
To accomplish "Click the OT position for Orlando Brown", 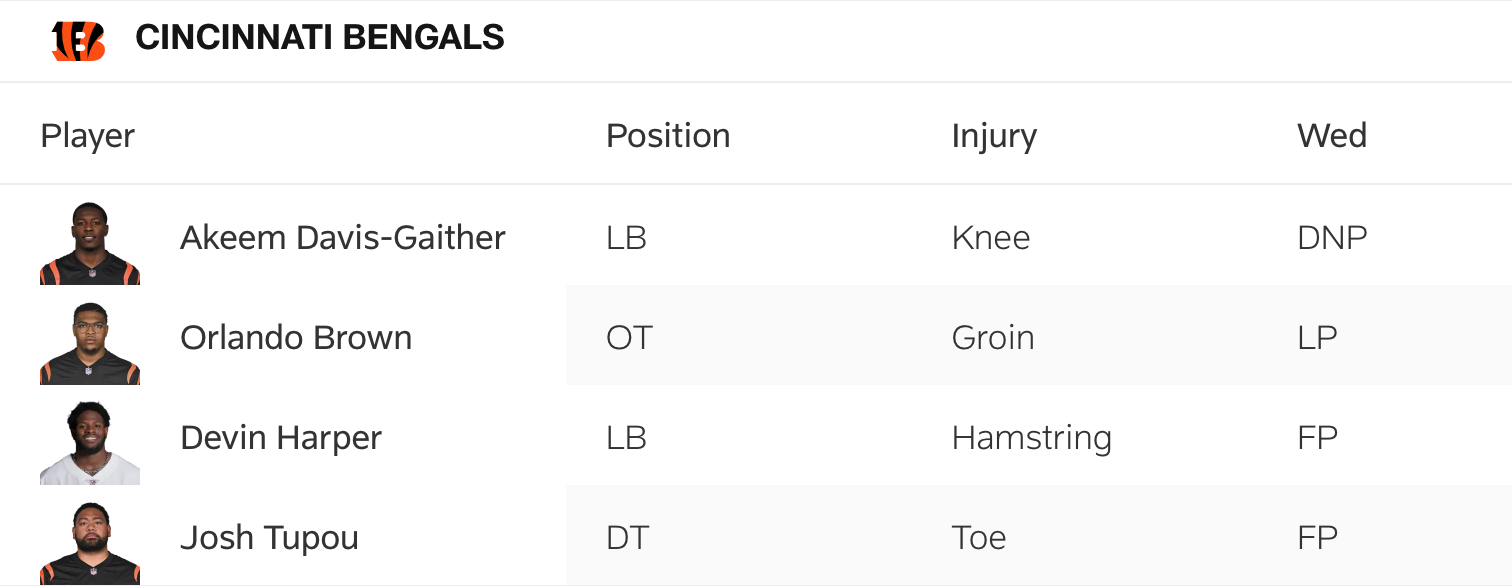I will (x=629, y=338).
